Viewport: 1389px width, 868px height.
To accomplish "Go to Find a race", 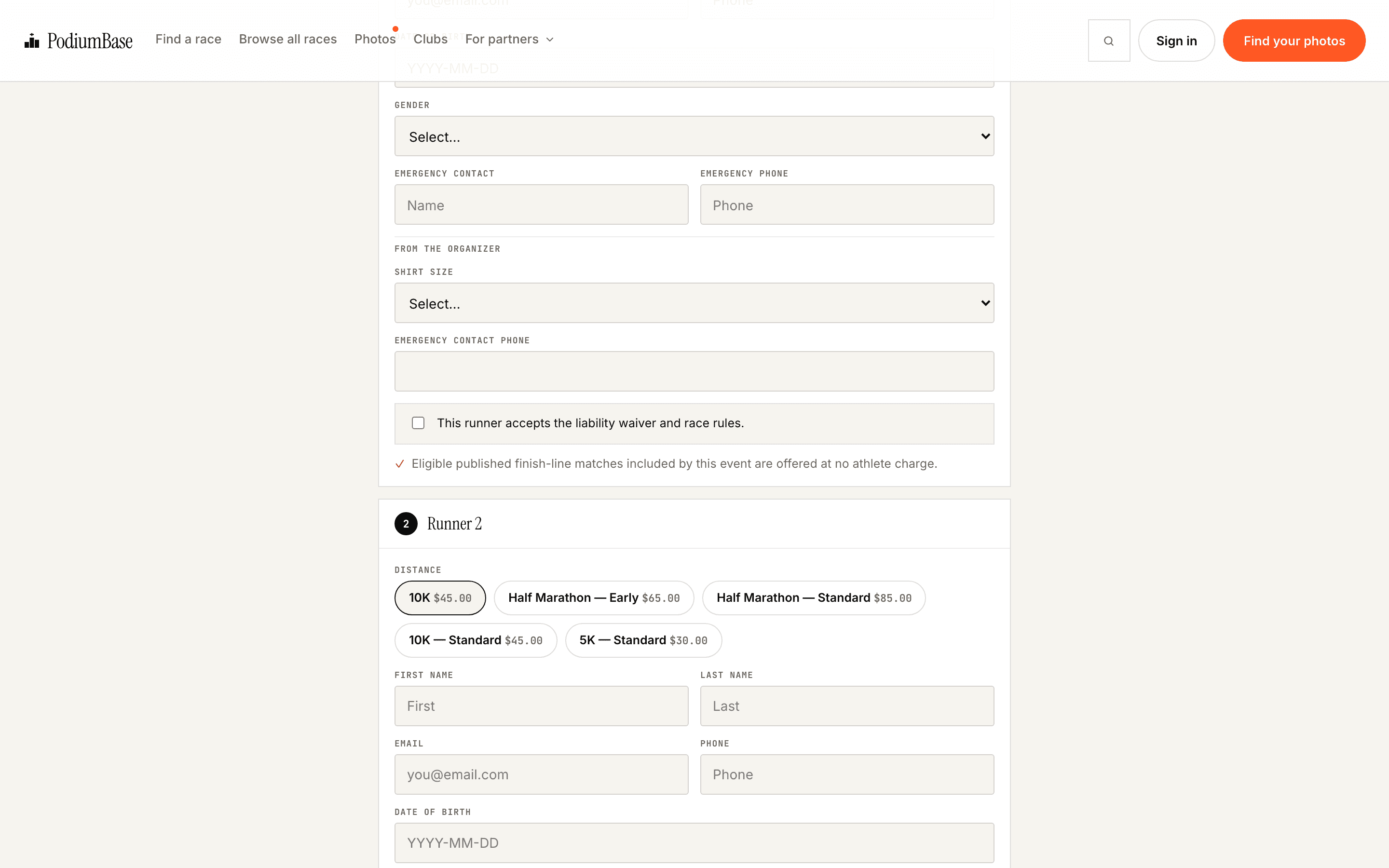I will (x=188, y=39).
